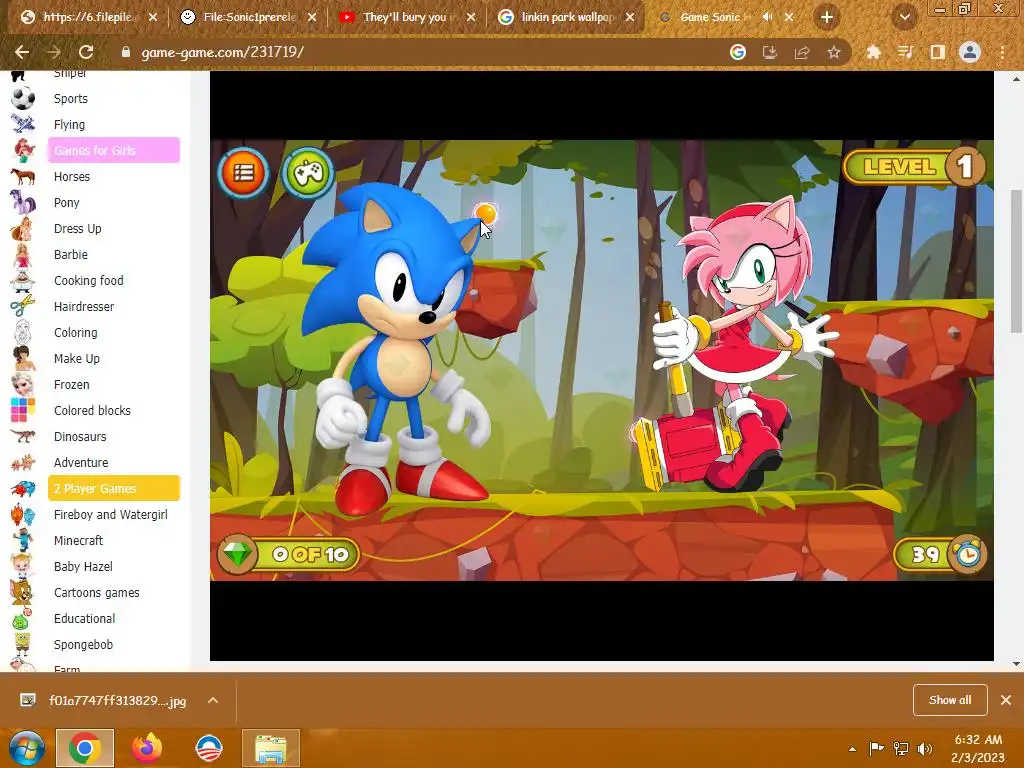Click the Sonic character
The height and width of the screenshot is (768, 1024).
(x=396, y=349)
